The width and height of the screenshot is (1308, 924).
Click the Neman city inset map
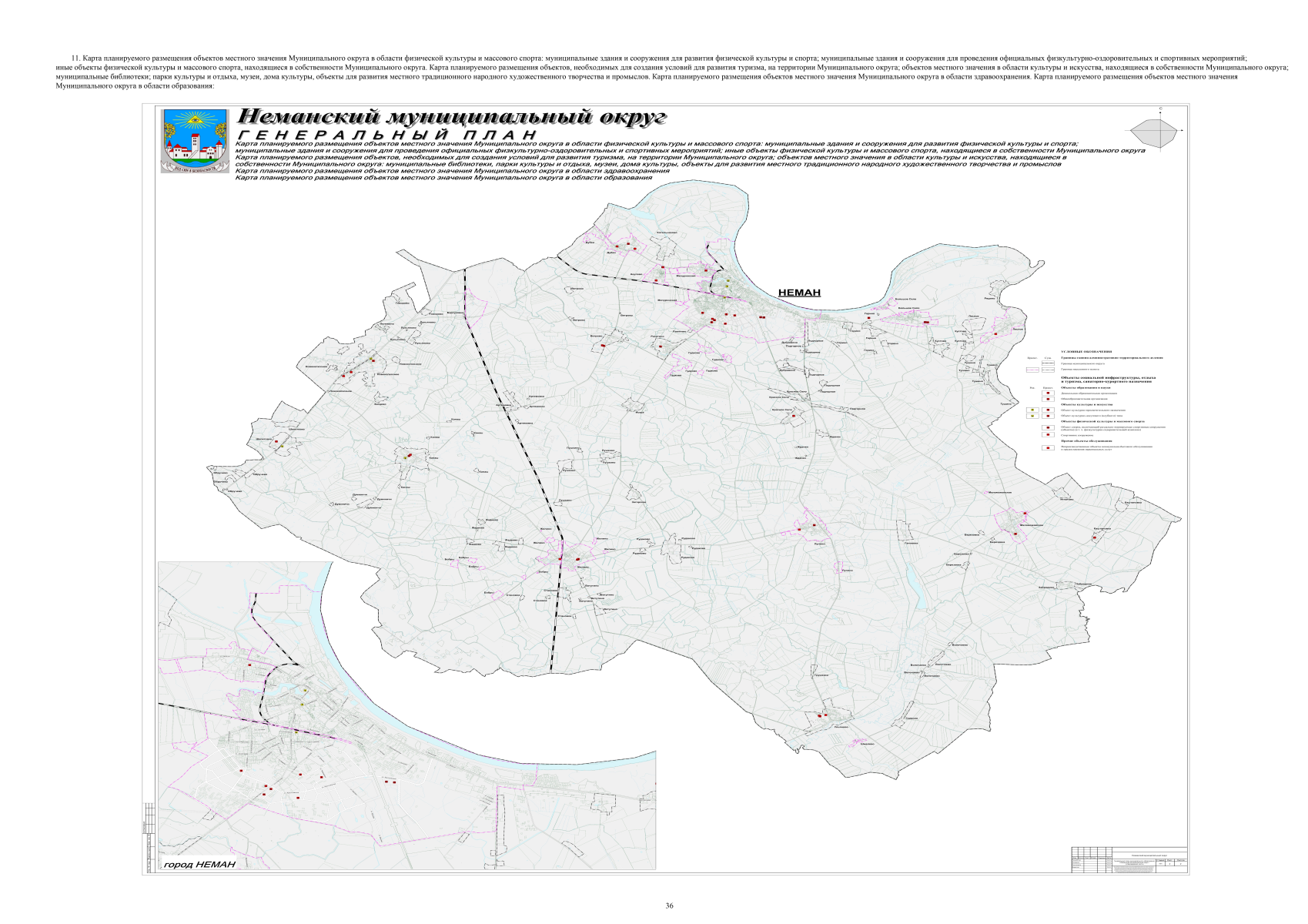coord(406,716)
